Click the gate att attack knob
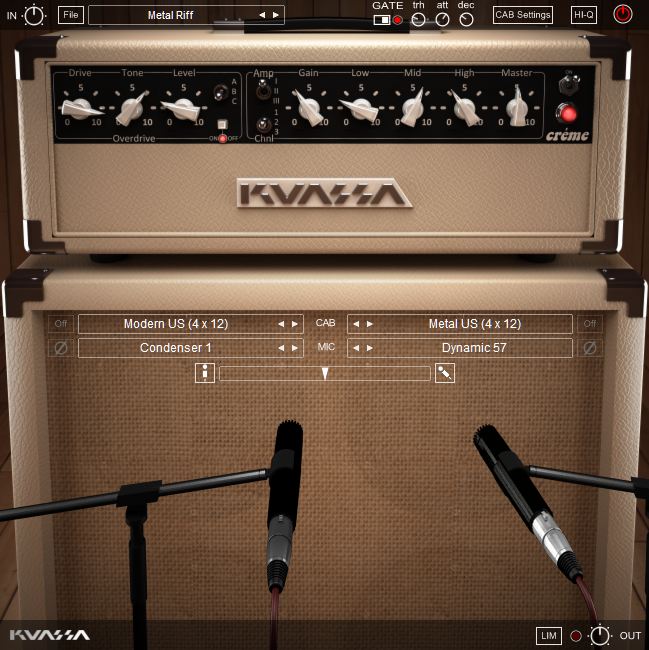This screenshot has width=649, height=650. pyautogui.click(x=442, y=19)
